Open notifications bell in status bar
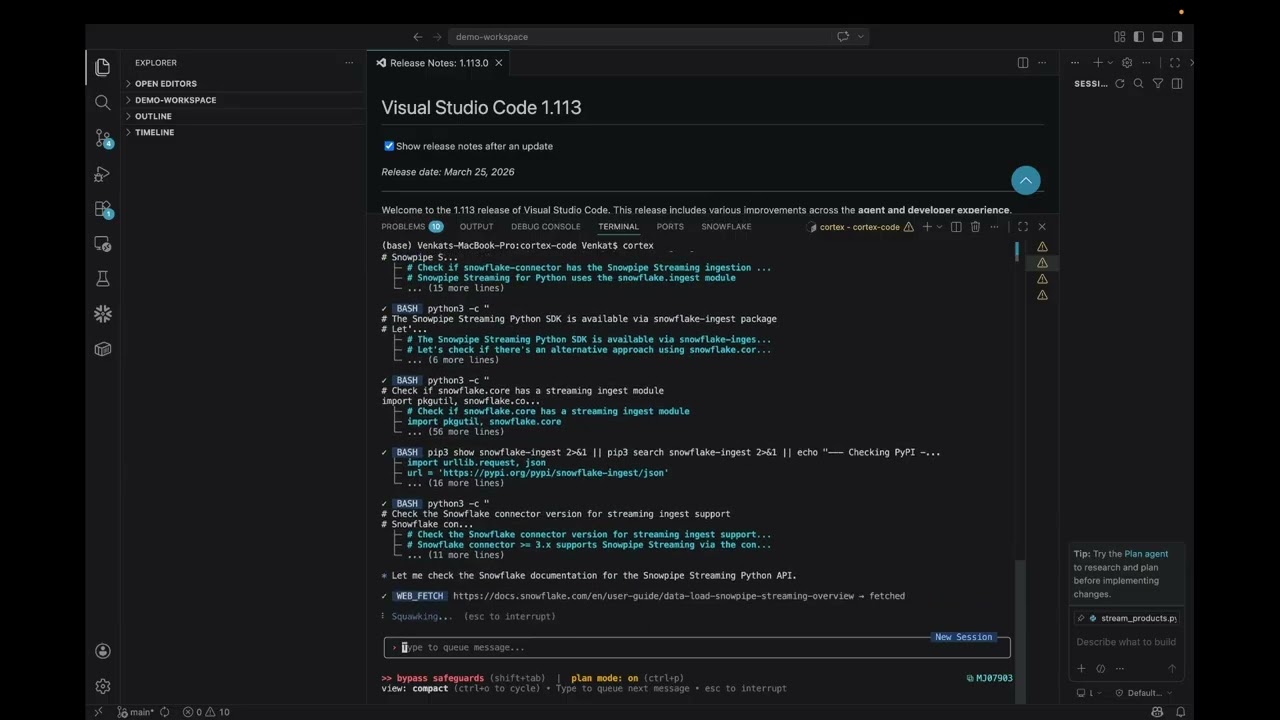 [1181, 712]
